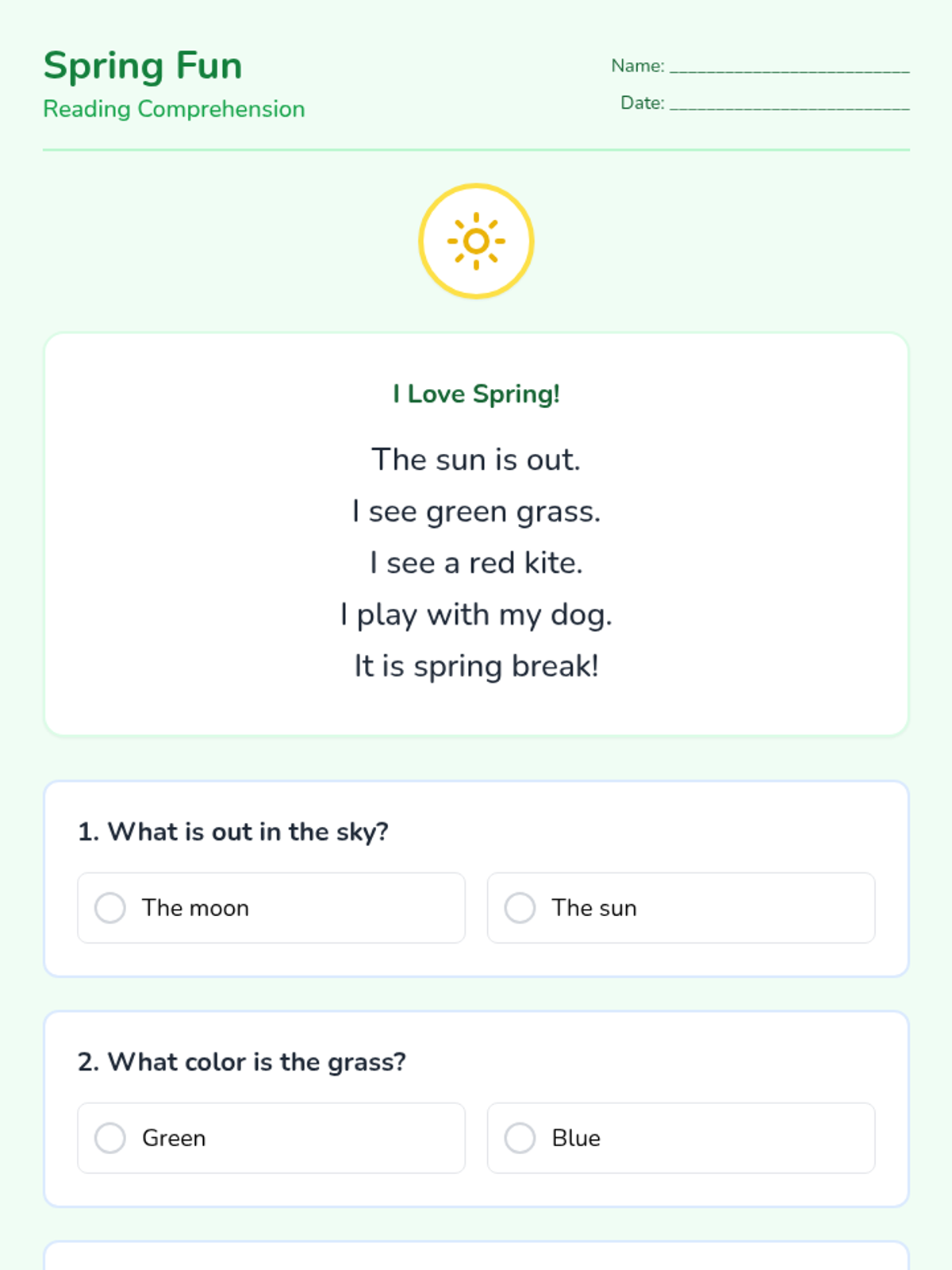Click the green divider line under the header

click(476, 149)
